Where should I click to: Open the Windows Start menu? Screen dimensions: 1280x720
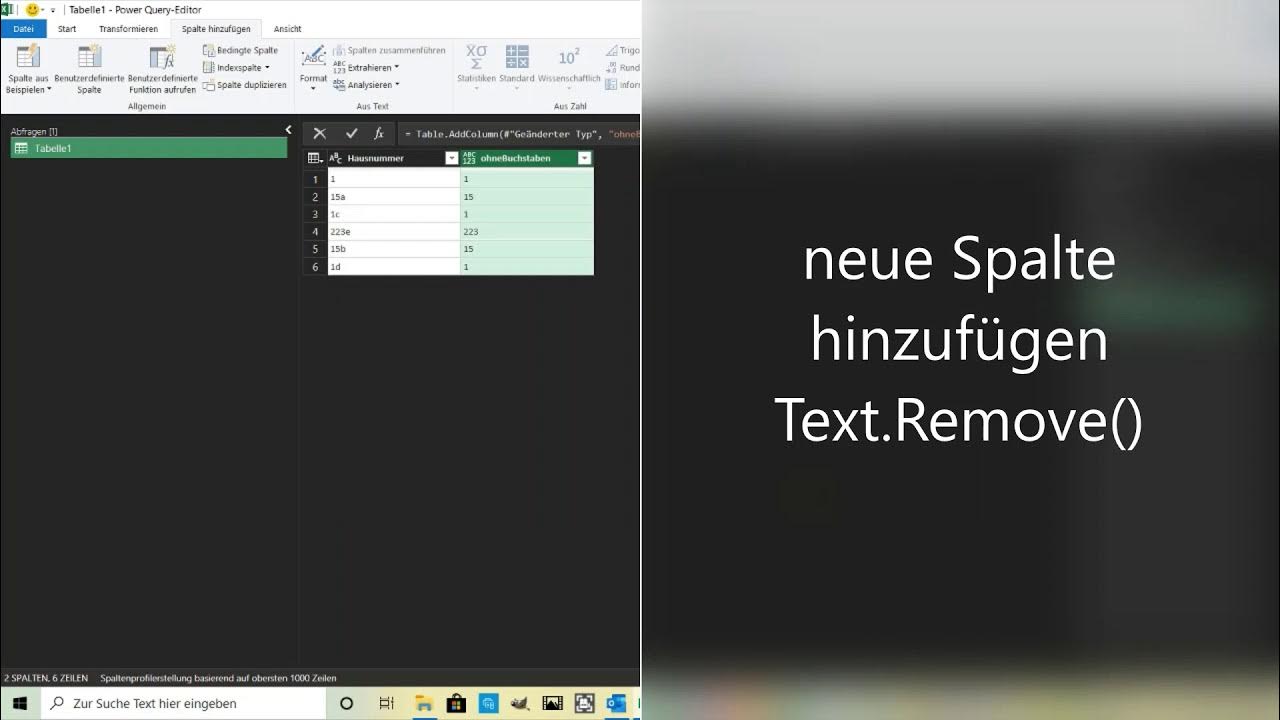[19, 703]
